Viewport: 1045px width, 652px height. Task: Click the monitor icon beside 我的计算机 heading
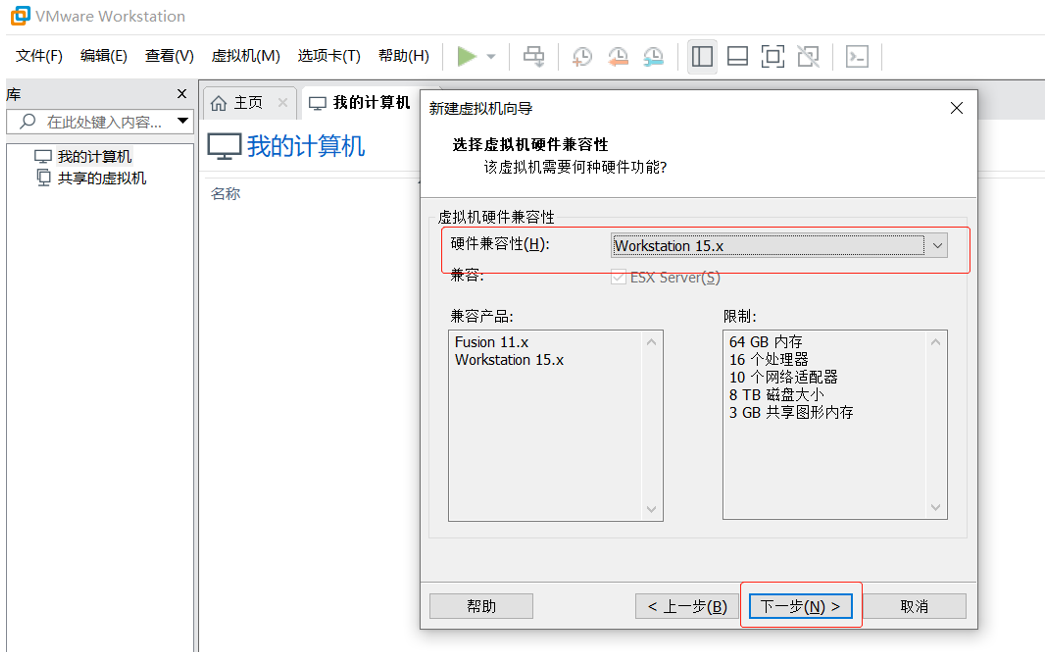coord(224,147)
